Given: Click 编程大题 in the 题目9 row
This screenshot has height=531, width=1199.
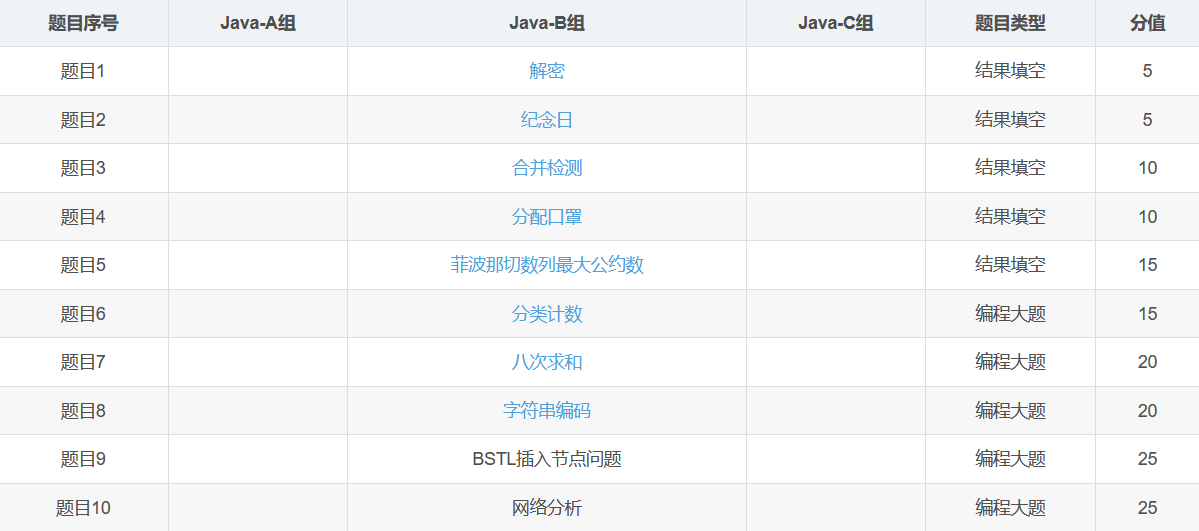Looking at the screenshot, I should (1010, 459).
